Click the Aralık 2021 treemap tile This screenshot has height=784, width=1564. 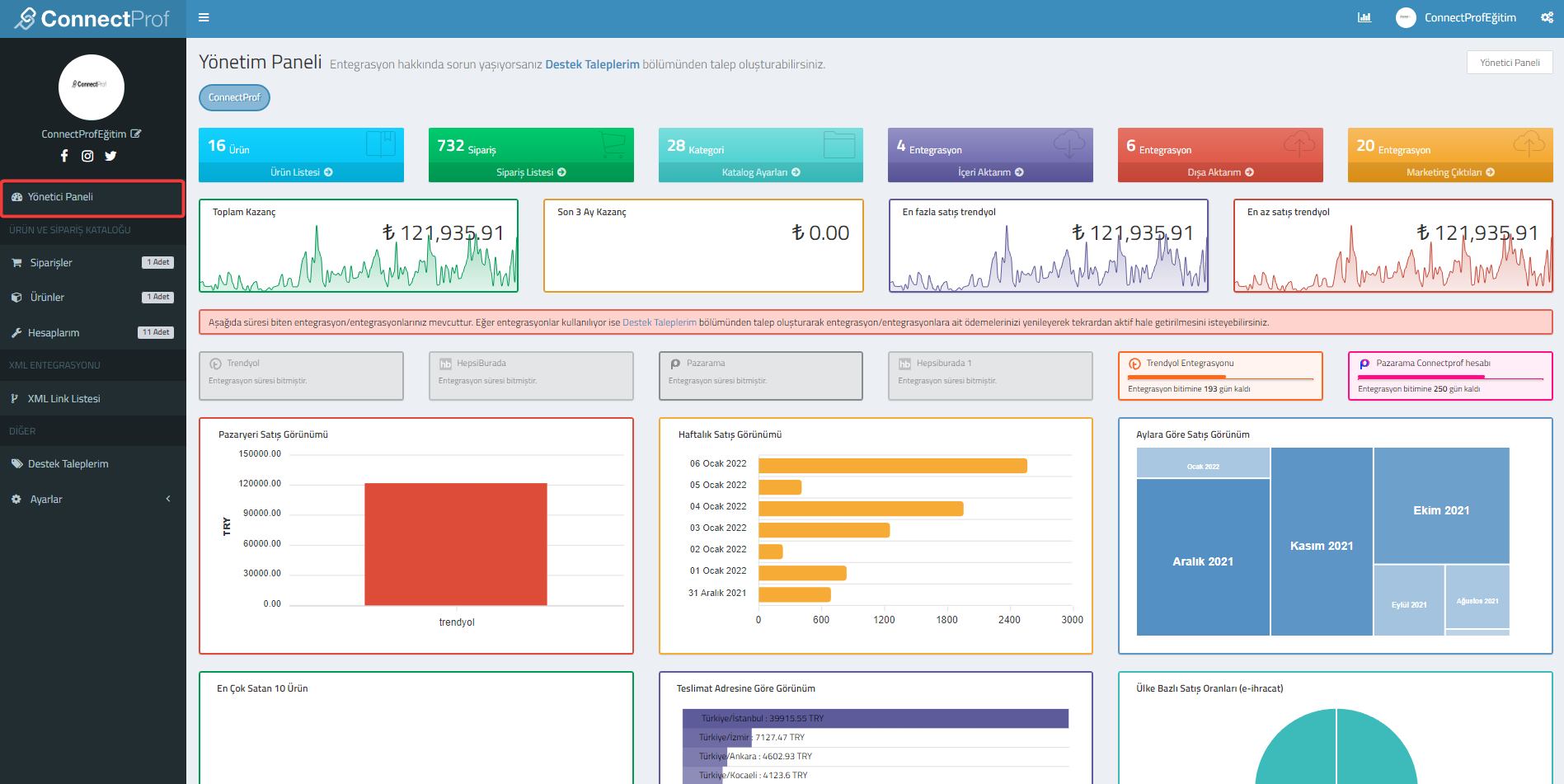(1203, 557)
